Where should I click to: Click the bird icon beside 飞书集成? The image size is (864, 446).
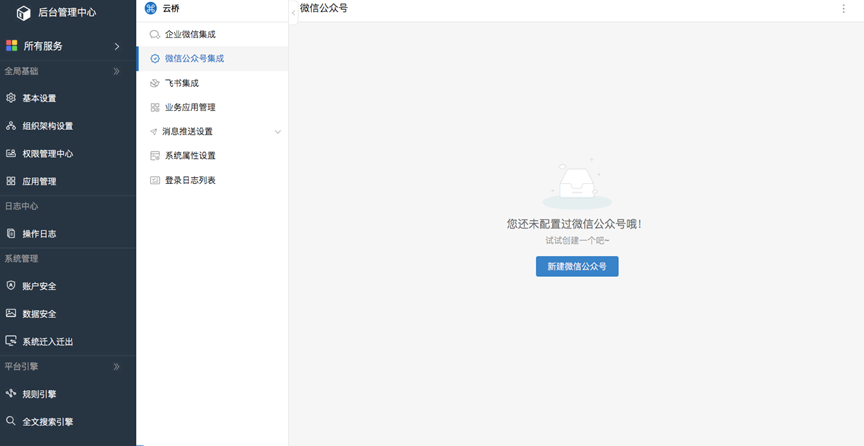pyautogui.click(x=155, y=83)
